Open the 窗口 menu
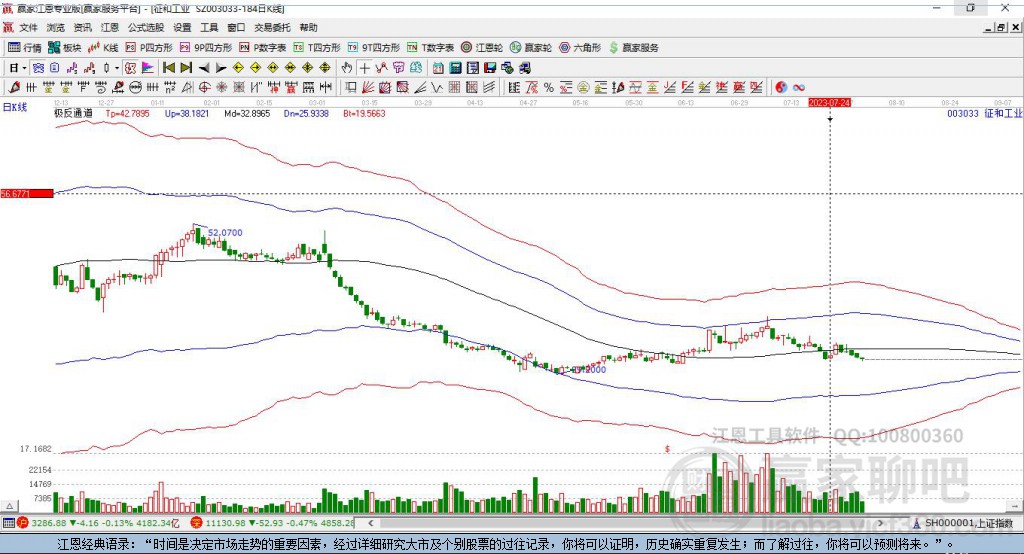This screenshot has width=1024, height=554. [236, 27]
